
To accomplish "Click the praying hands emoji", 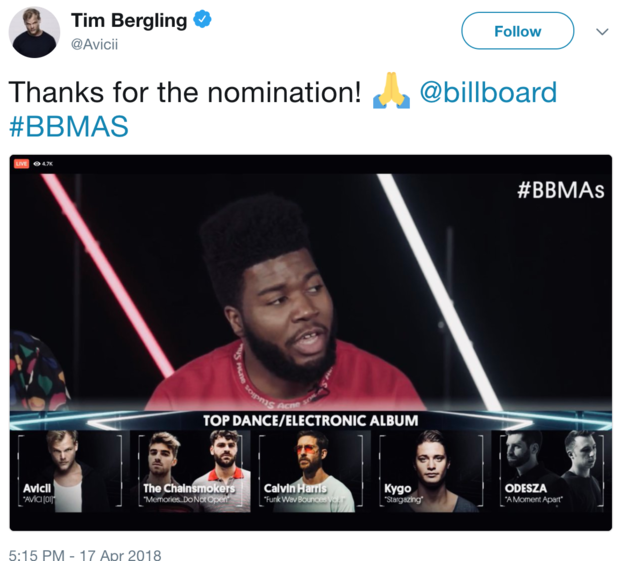I will 390,93.
